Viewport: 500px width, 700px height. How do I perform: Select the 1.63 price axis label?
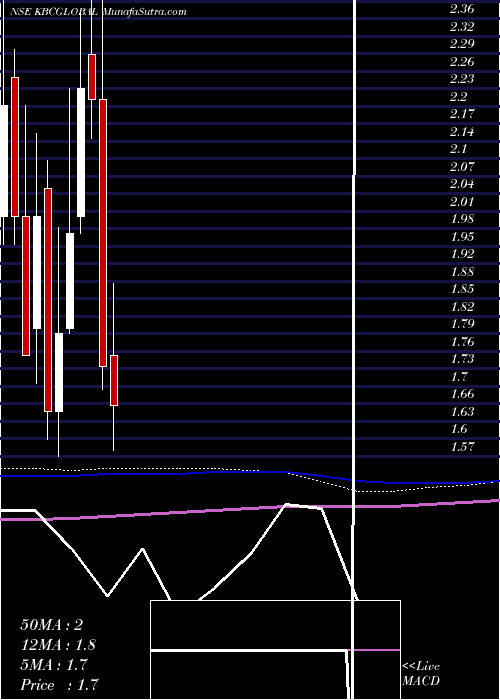pos(462,412)
